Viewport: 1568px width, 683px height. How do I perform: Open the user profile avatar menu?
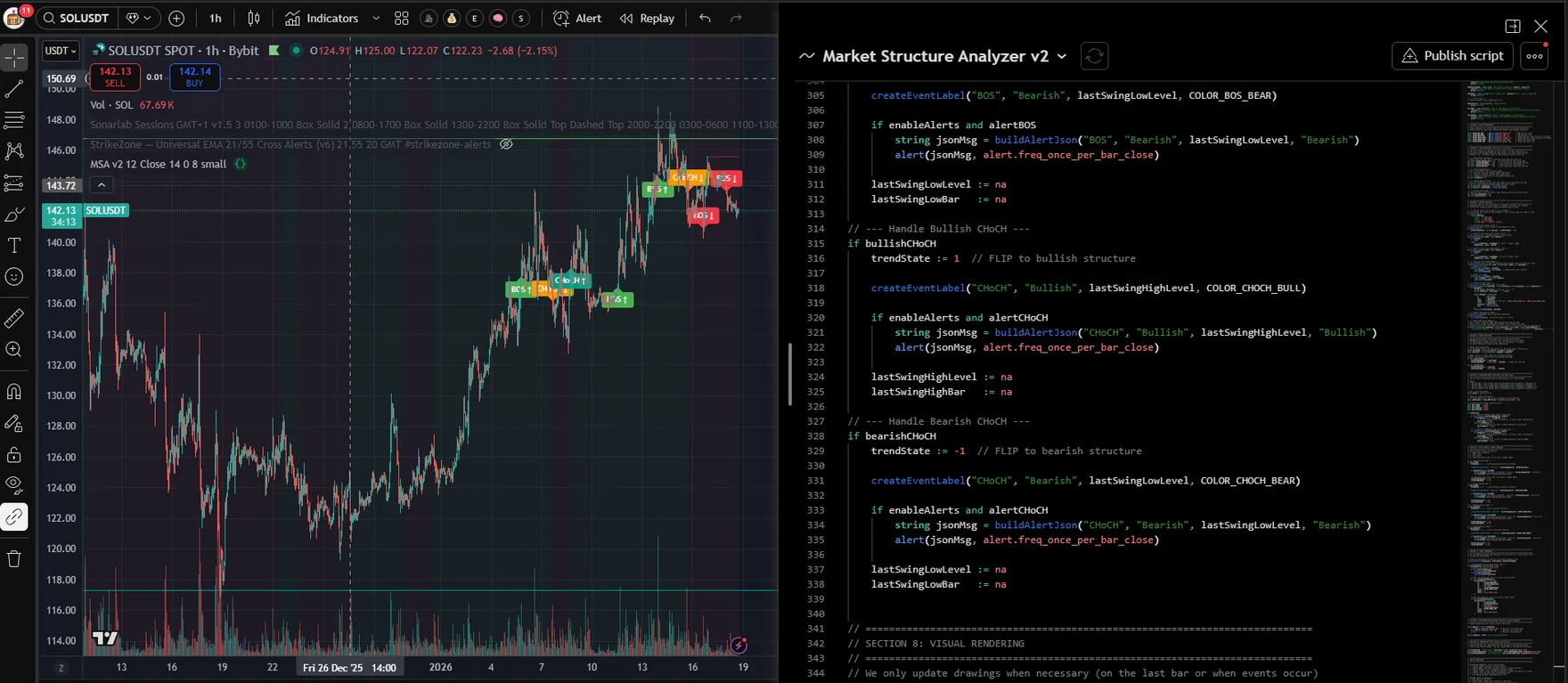click(x=14, y=18)
